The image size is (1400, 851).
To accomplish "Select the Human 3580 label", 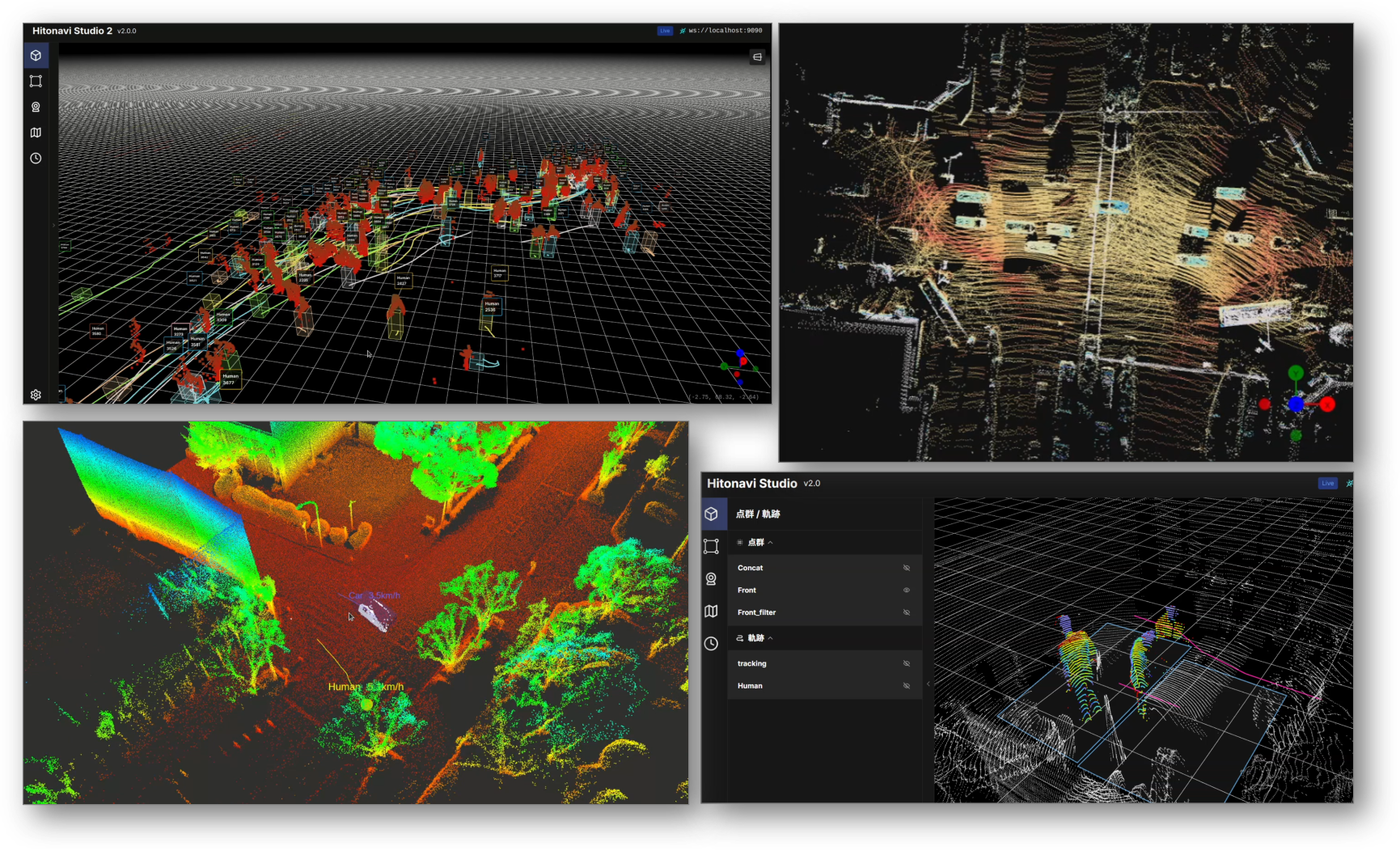I will 97,330.
